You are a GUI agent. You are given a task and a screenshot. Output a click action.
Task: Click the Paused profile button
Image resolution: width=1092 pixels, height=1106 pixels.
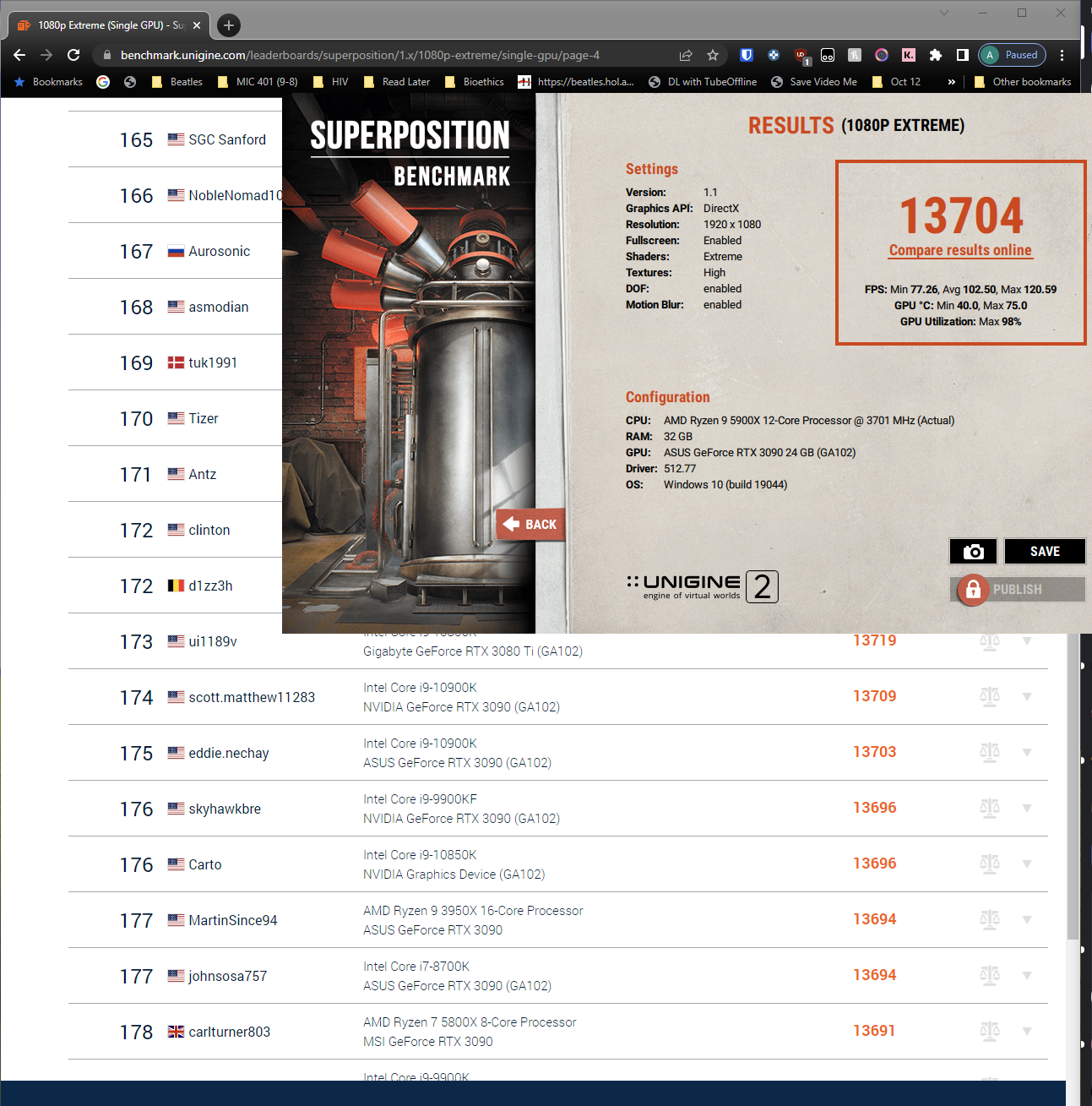pos(1012,55)
